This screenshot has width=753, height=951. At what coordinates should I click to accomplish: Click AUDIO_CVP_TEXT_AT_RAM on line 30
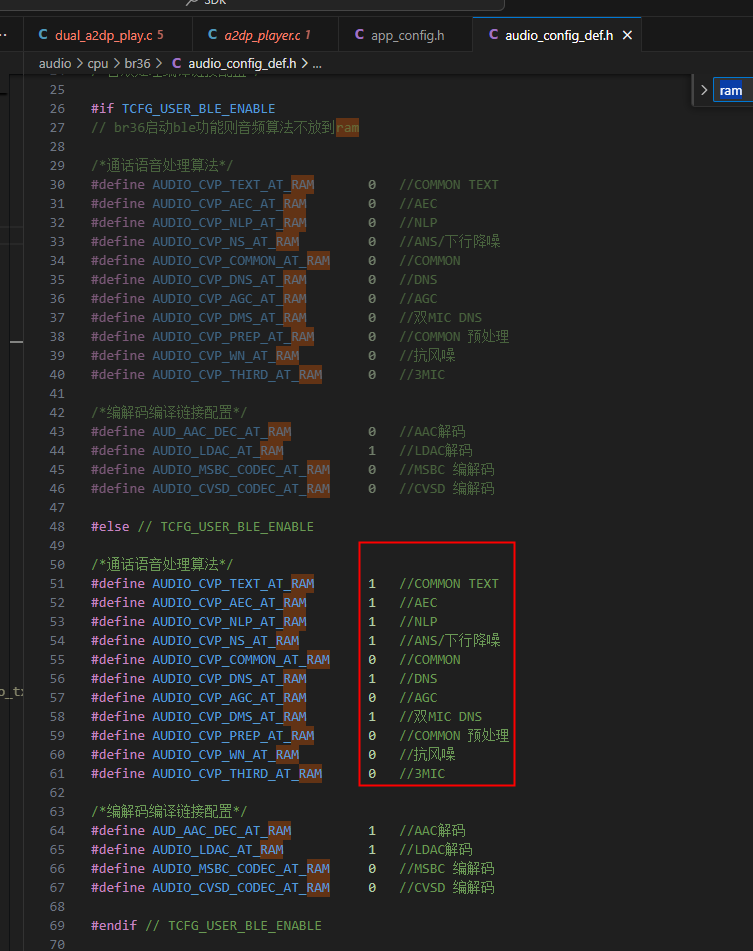coord(233,184)
